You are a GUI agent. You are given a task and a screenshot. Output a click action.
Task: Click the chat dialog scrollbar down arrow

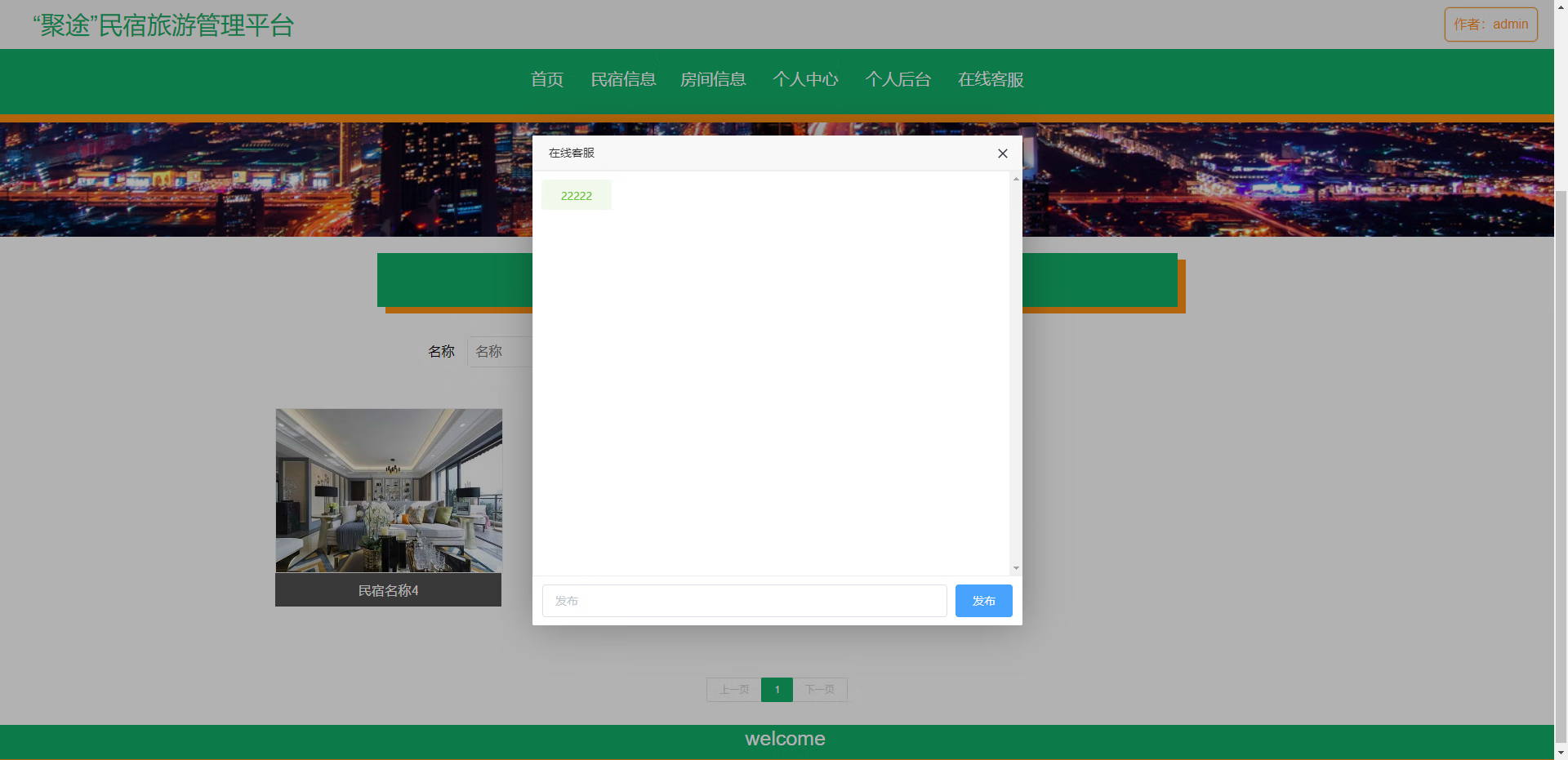[x=1015, y=567]
